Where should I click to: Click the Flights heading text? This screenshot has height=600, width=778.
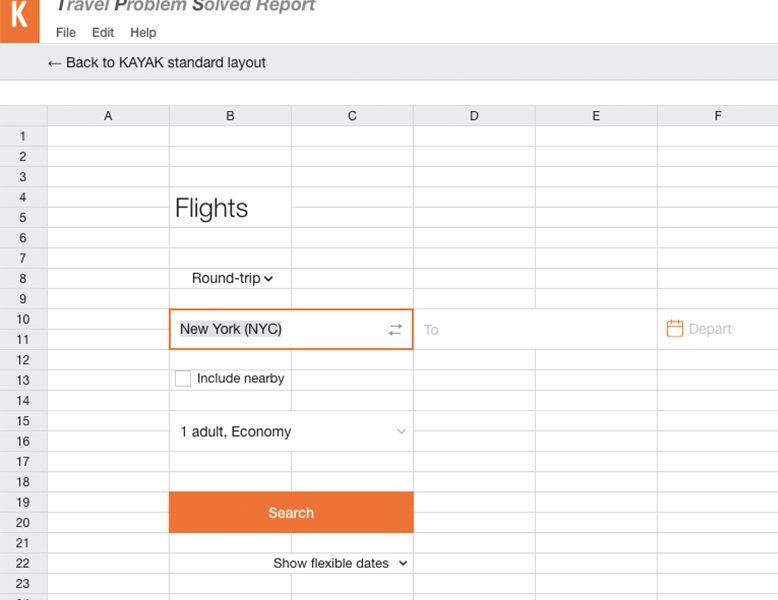(x=211, y=208)
